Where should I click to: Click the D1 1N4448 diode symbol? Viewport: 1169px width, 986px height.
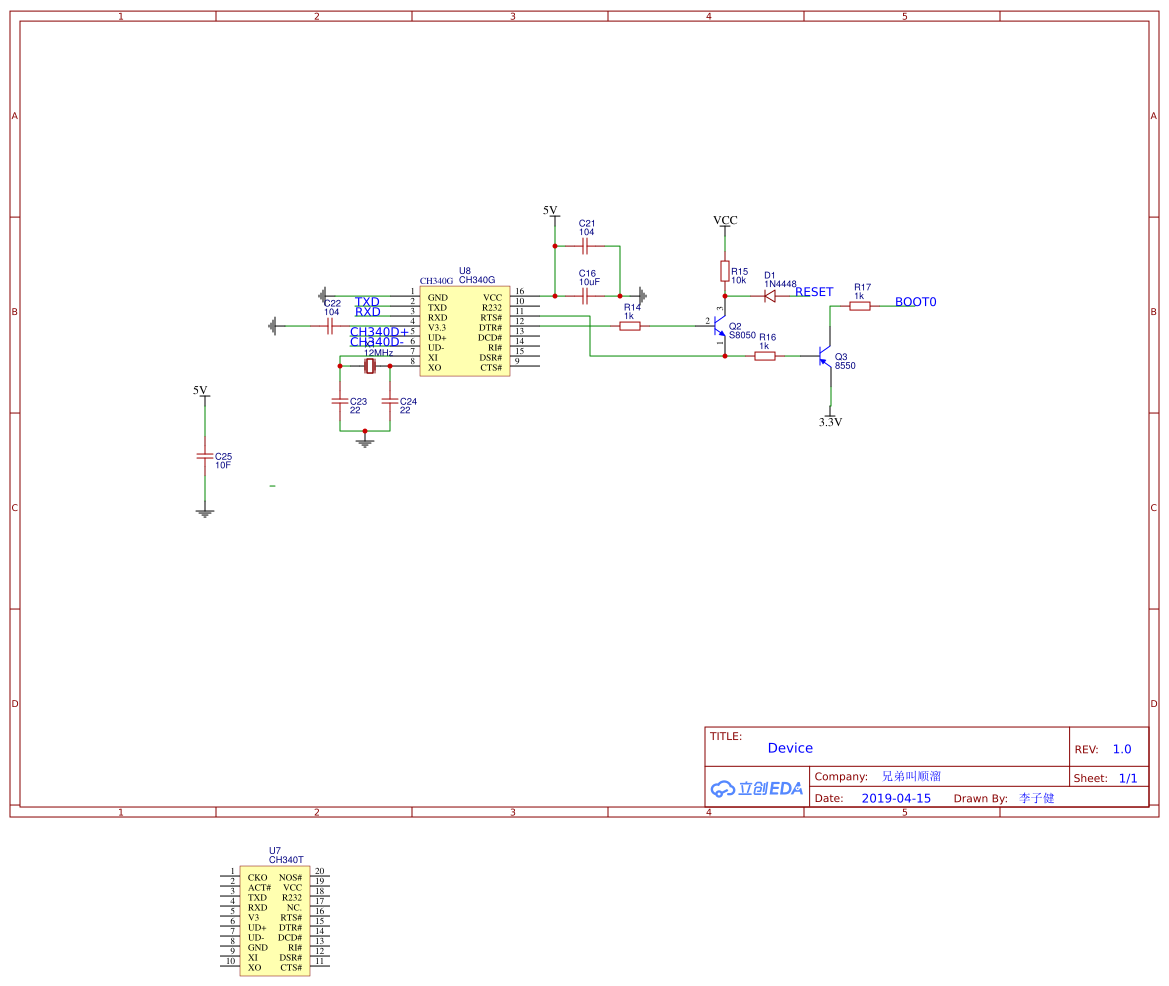pyautogui.click(x=770, y=296)
